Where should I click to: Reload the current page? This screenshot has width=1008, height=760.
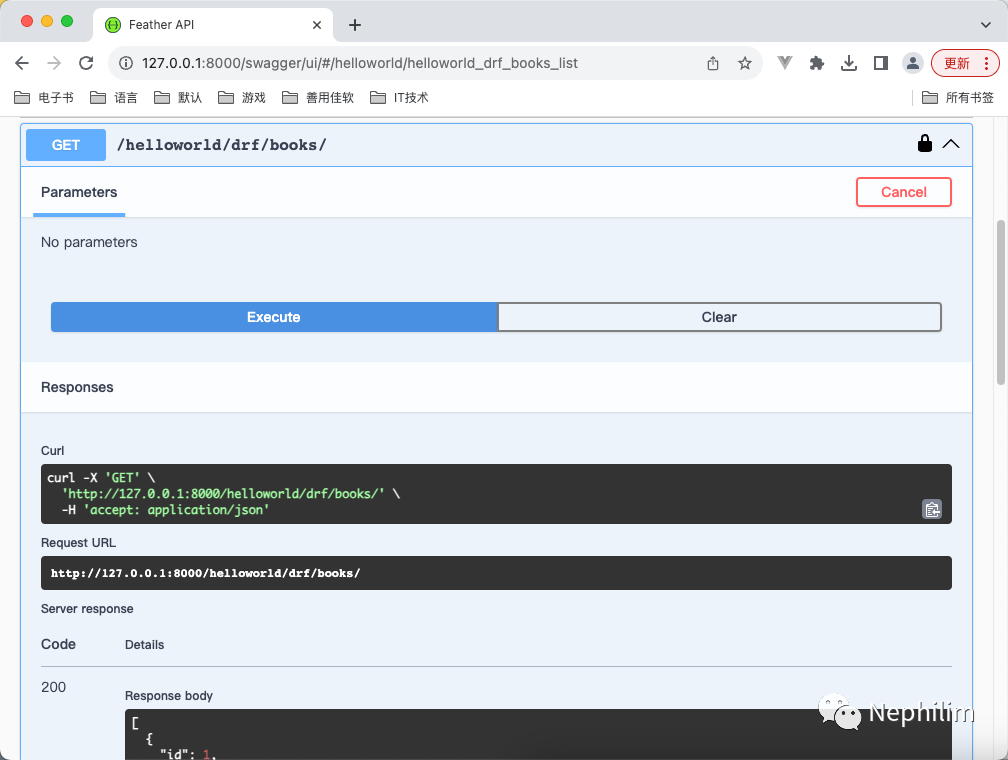click(x=86, y=63)
